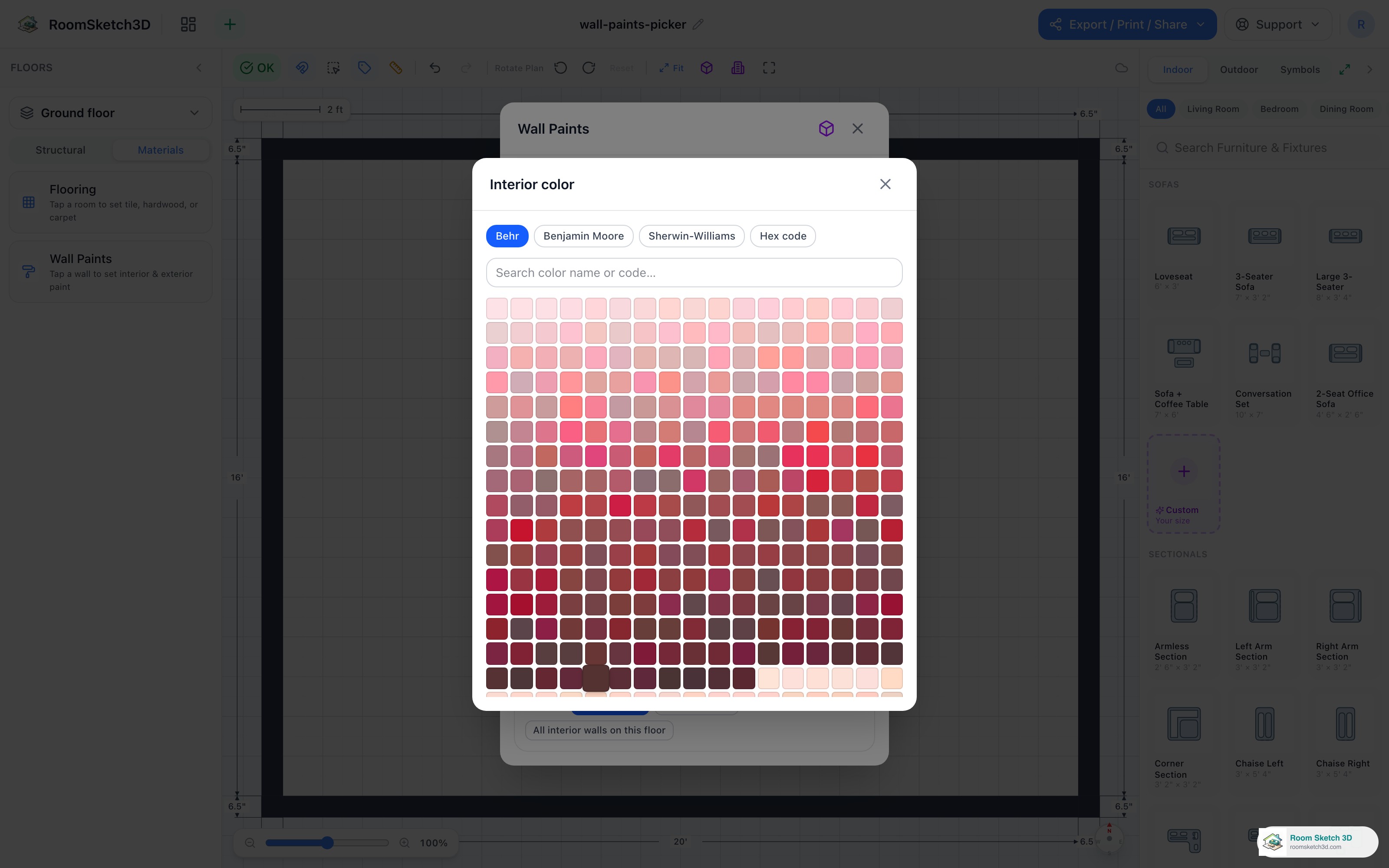Screen dimensions: 1389x868
Task: Collapse right panel with chevron
Action: point(1370,69)
